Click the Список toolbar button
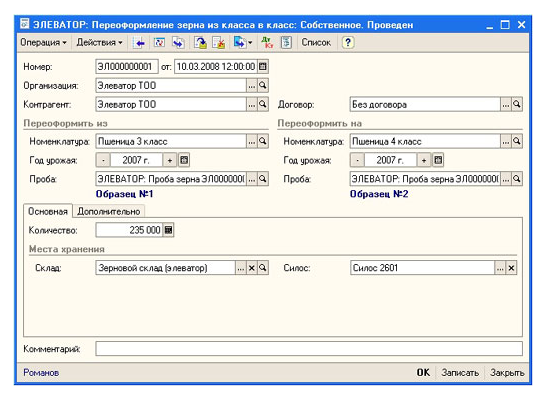The image size is (559, 396). [x=316, y=42]
